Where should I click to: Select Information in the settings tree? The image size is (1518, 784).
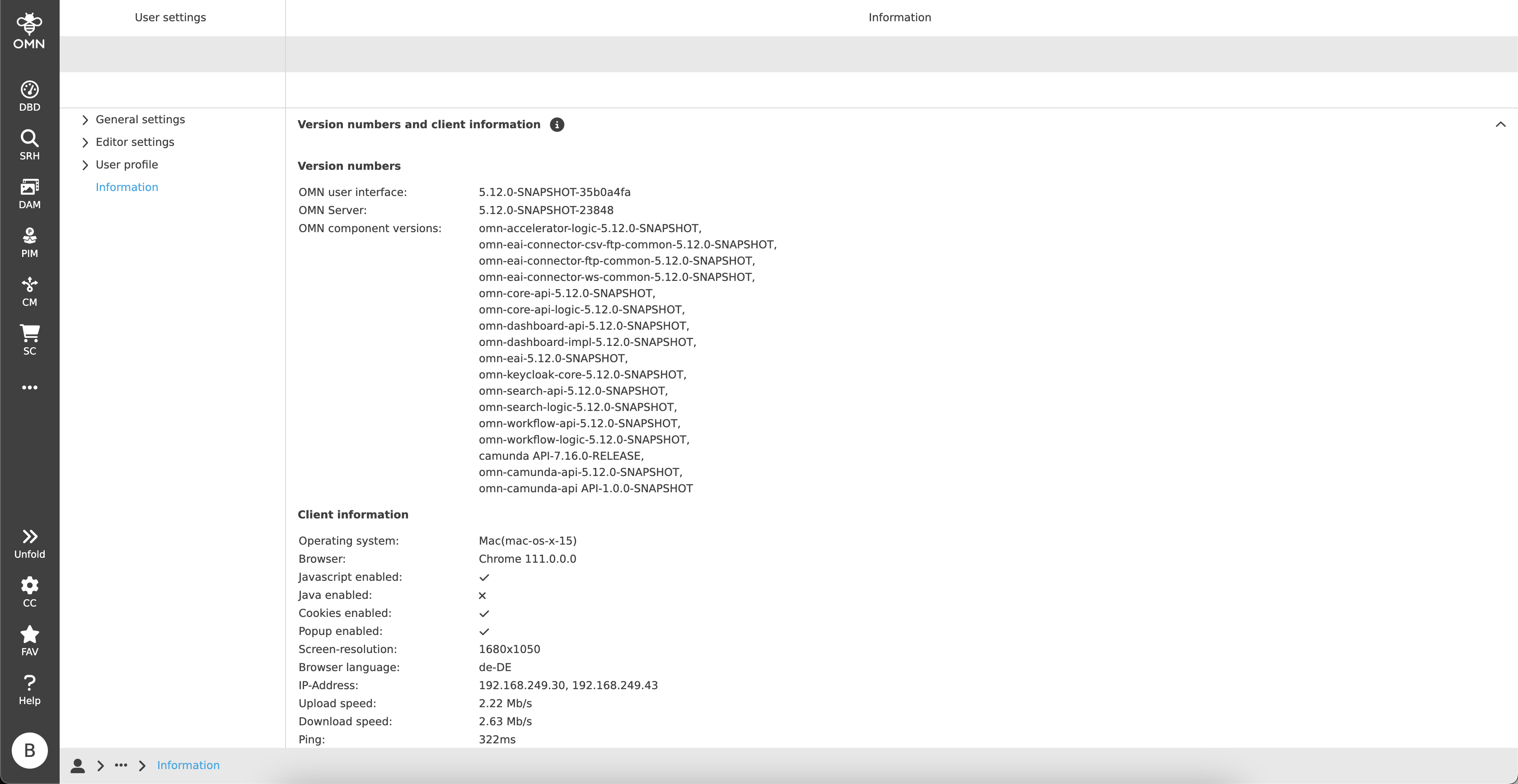click(126, 187)
